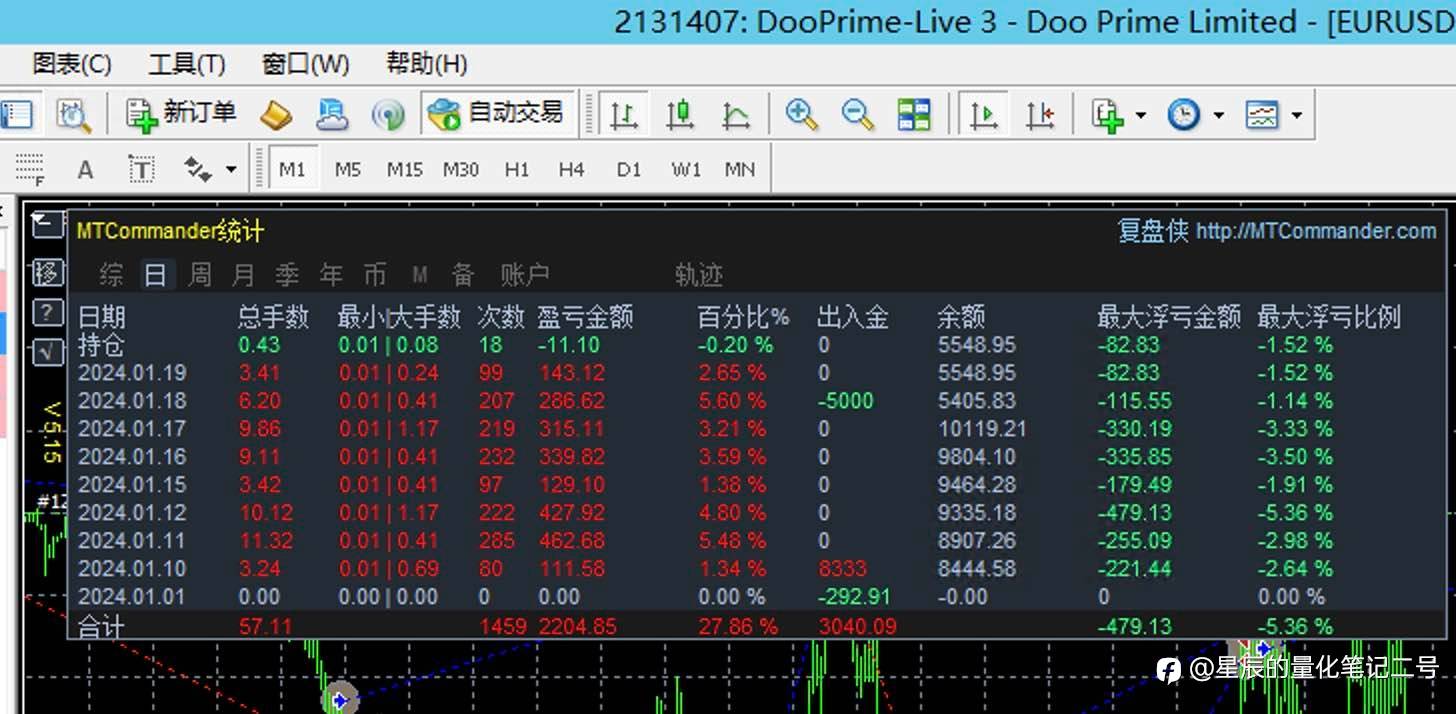Image resolution: width=1456 pixels, height=714 pixels.
Task: Click the signals radio tower icon
Action: coord(388,115)
